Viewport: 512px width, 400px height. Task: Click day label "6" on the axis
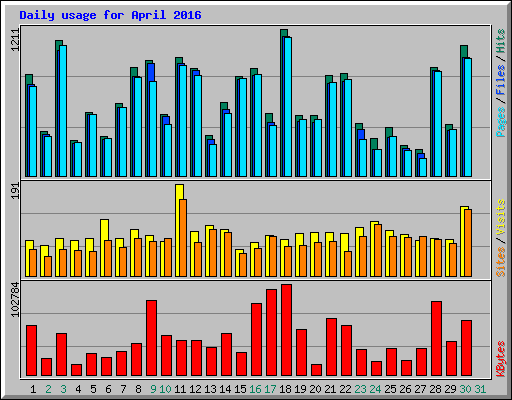108,389
